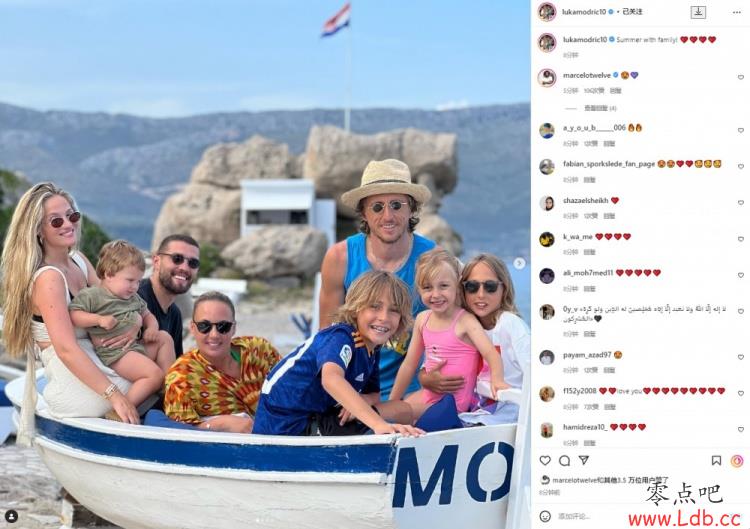This screenshot has width=750, height=529.
Task: Open the 已关注 following options
Action: click(x=632, y=12)
